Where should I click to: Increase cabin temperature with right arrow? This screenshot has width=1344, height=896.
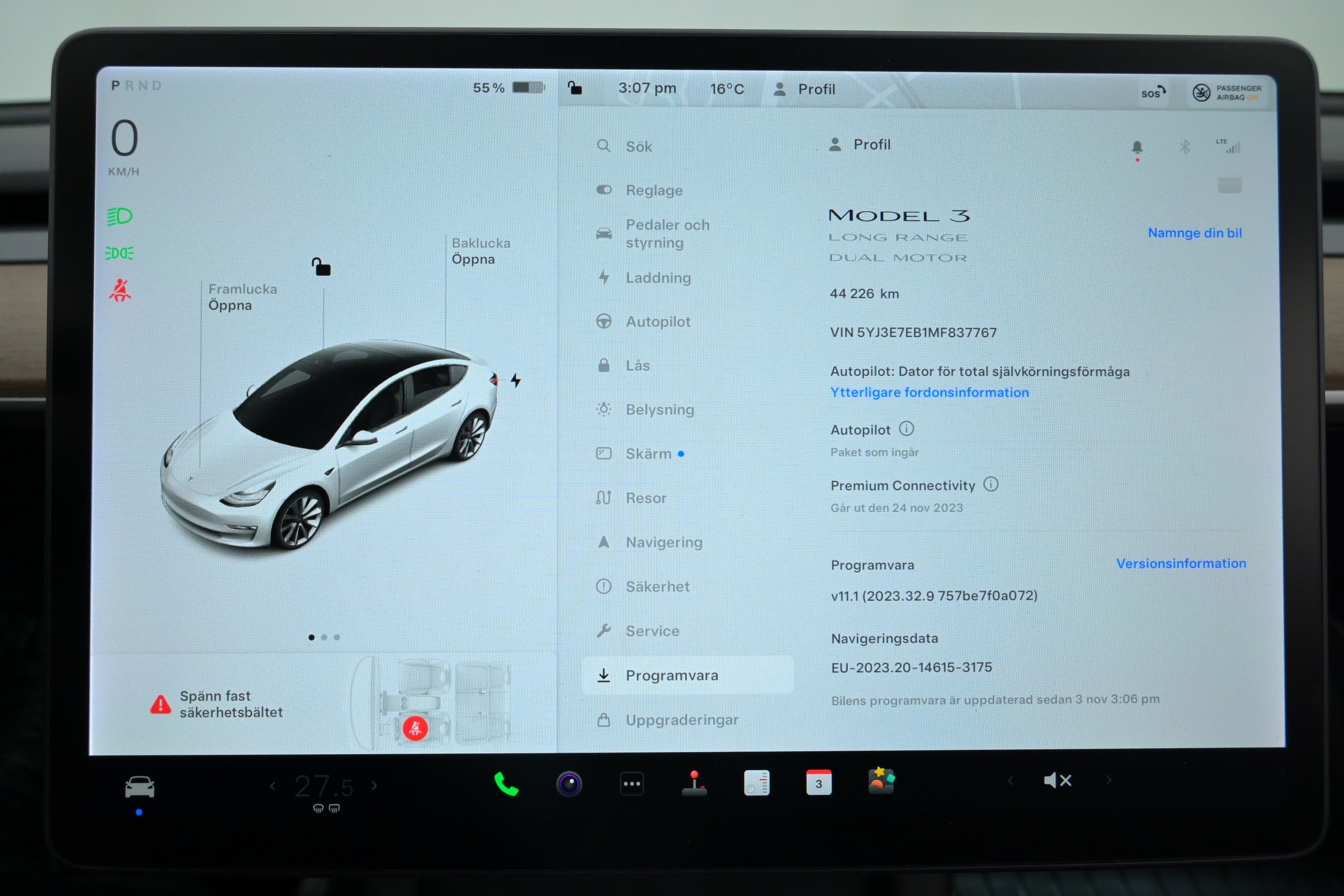click(374, 786)
